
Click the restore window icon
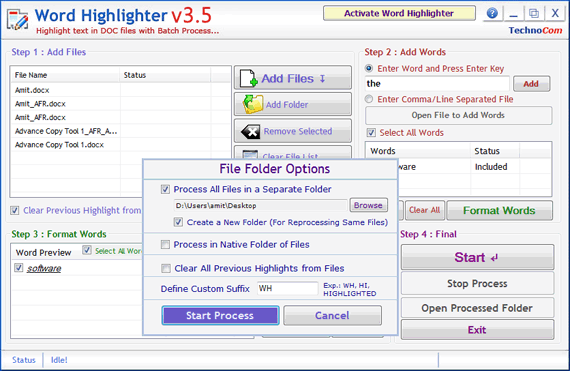pos(534,14)
